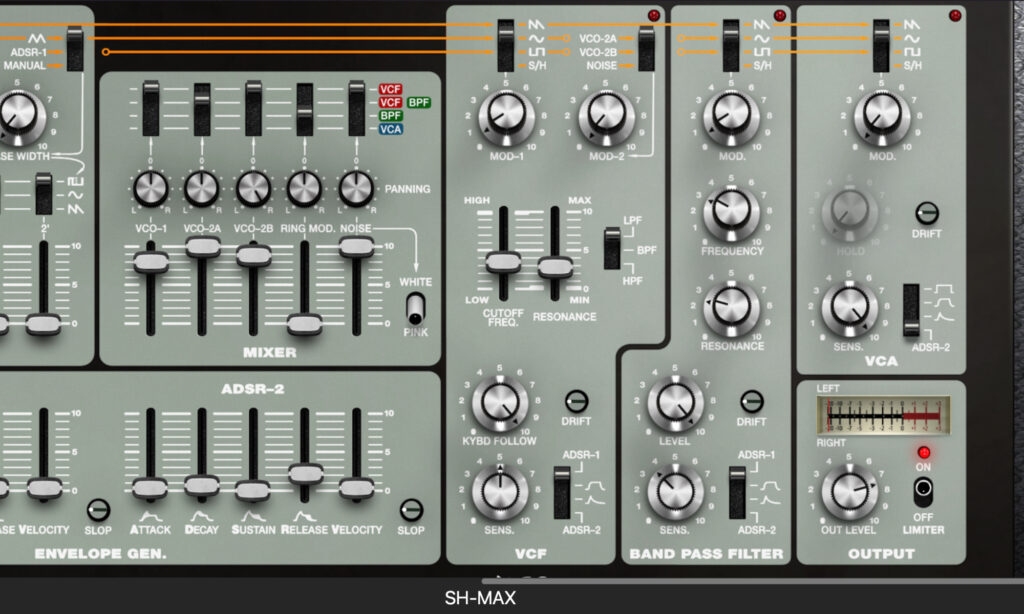The width and height of the screenshot is (1024, 614).
Task: Click the output LEFT/RIGHT level meter
Action: [x=882, y=414]
